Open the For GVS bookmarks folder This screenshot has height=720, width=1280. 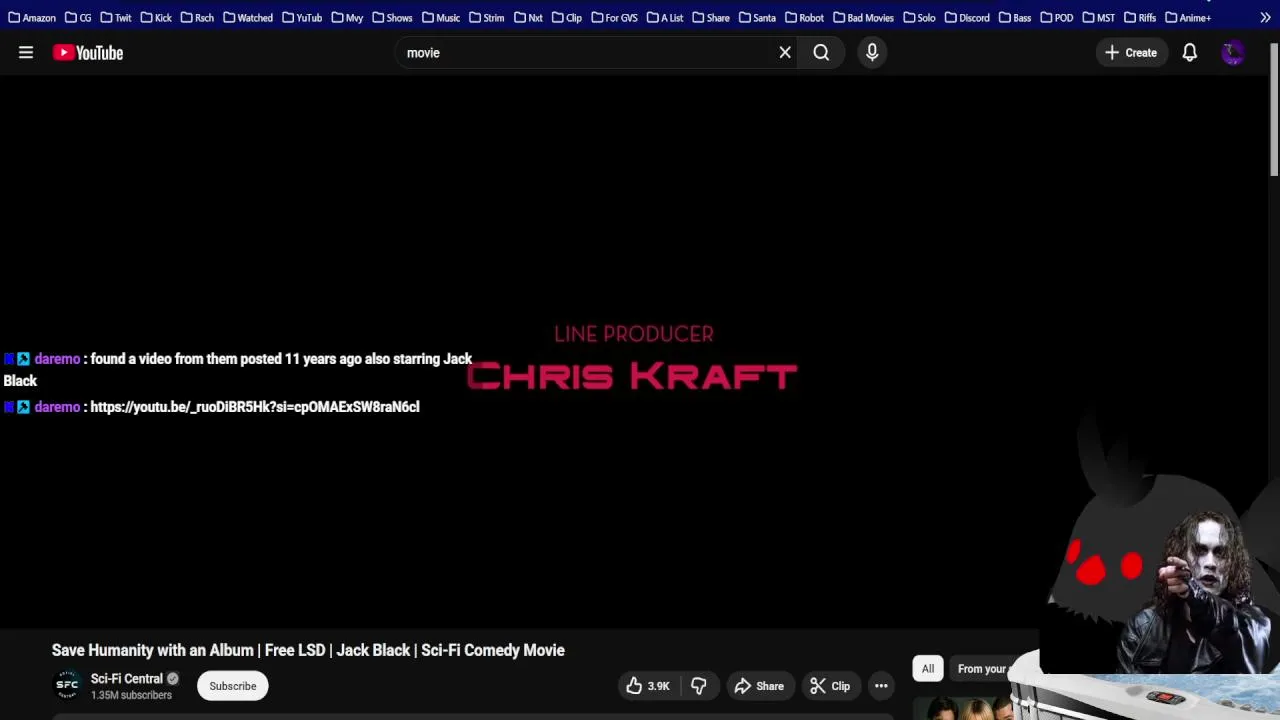pyautogui.click(x=614, y=18)
